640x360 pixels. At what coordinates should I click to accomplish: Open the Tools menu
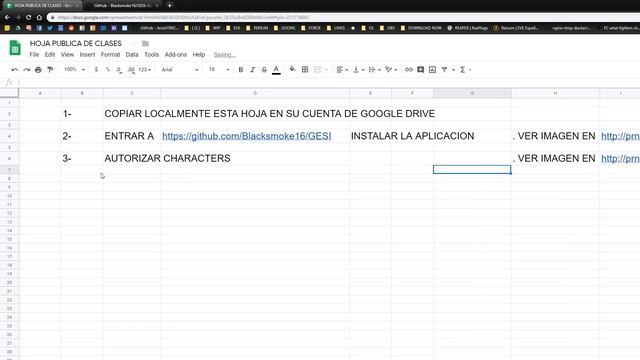[x=151, y=55]
